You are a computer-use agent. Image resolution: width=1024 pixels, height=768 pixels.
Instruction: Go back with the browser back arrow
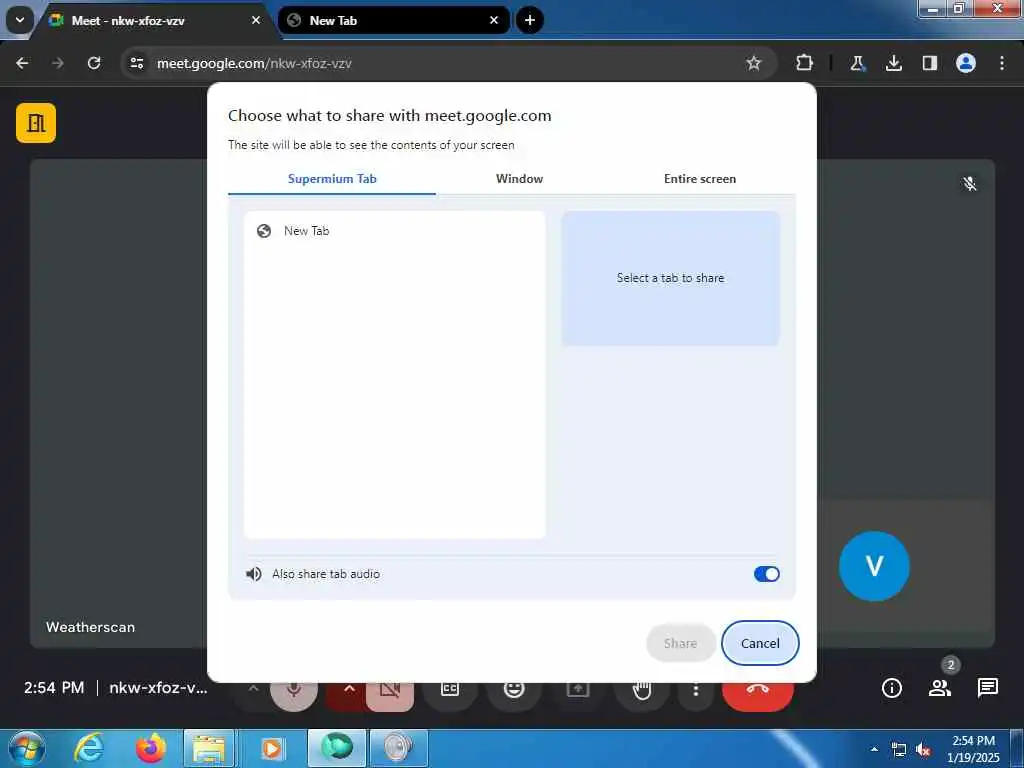tap(22, 63)
